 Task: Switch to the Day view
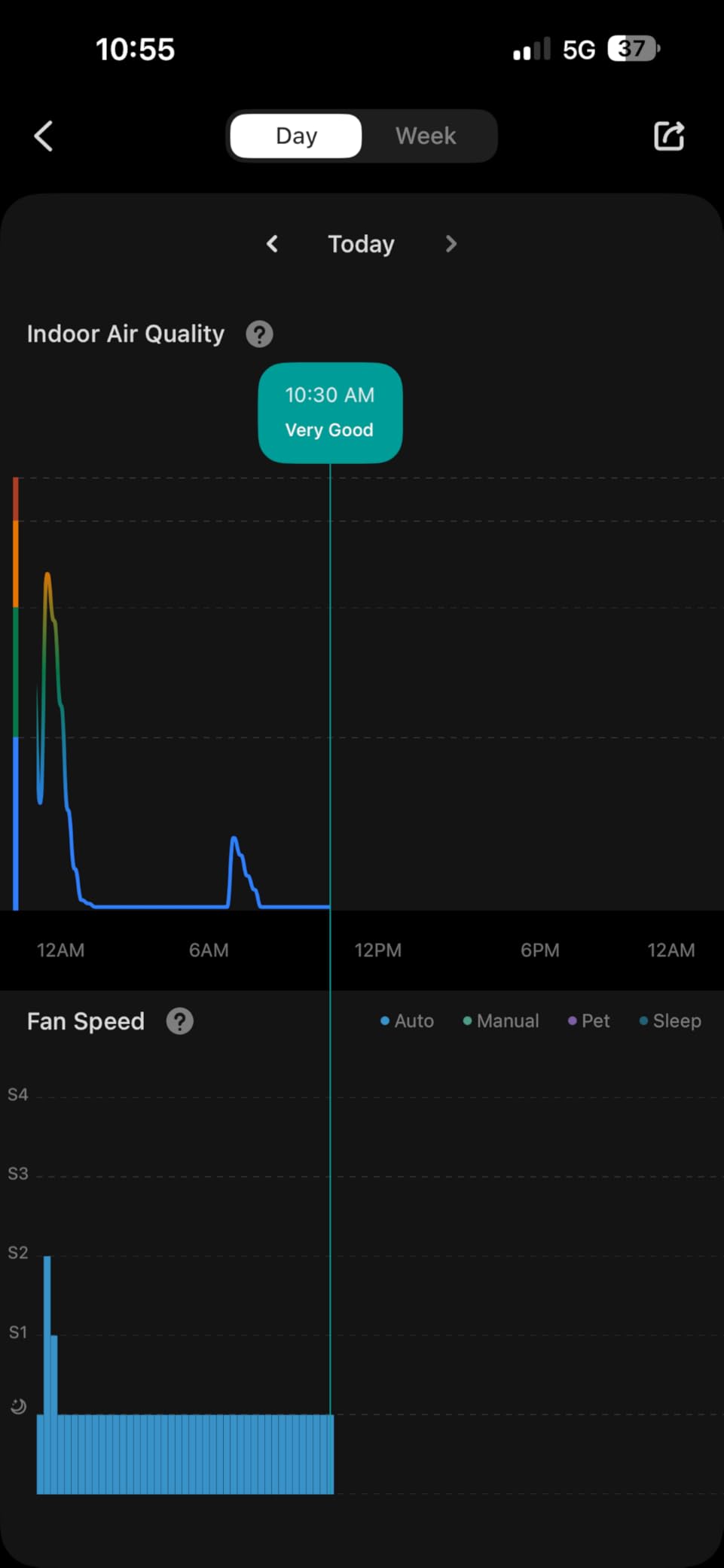pos(296,136)
